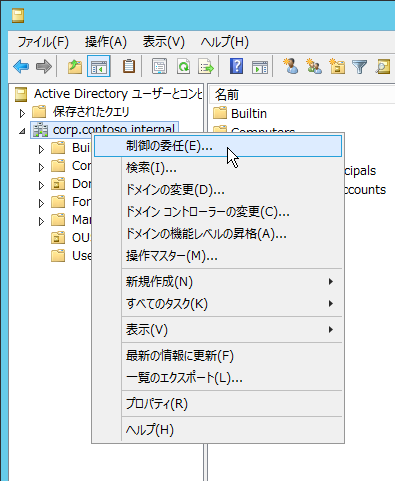The height and width of the screenshot is (481, 395).
Task: Toggle the Show/Hide console tree icon
Action: tap(99, 67)
